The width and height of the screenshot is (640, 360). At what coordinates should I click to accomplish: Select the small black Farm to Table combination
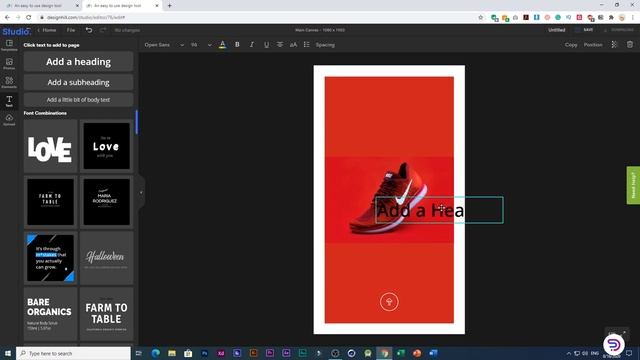(50, 202)
